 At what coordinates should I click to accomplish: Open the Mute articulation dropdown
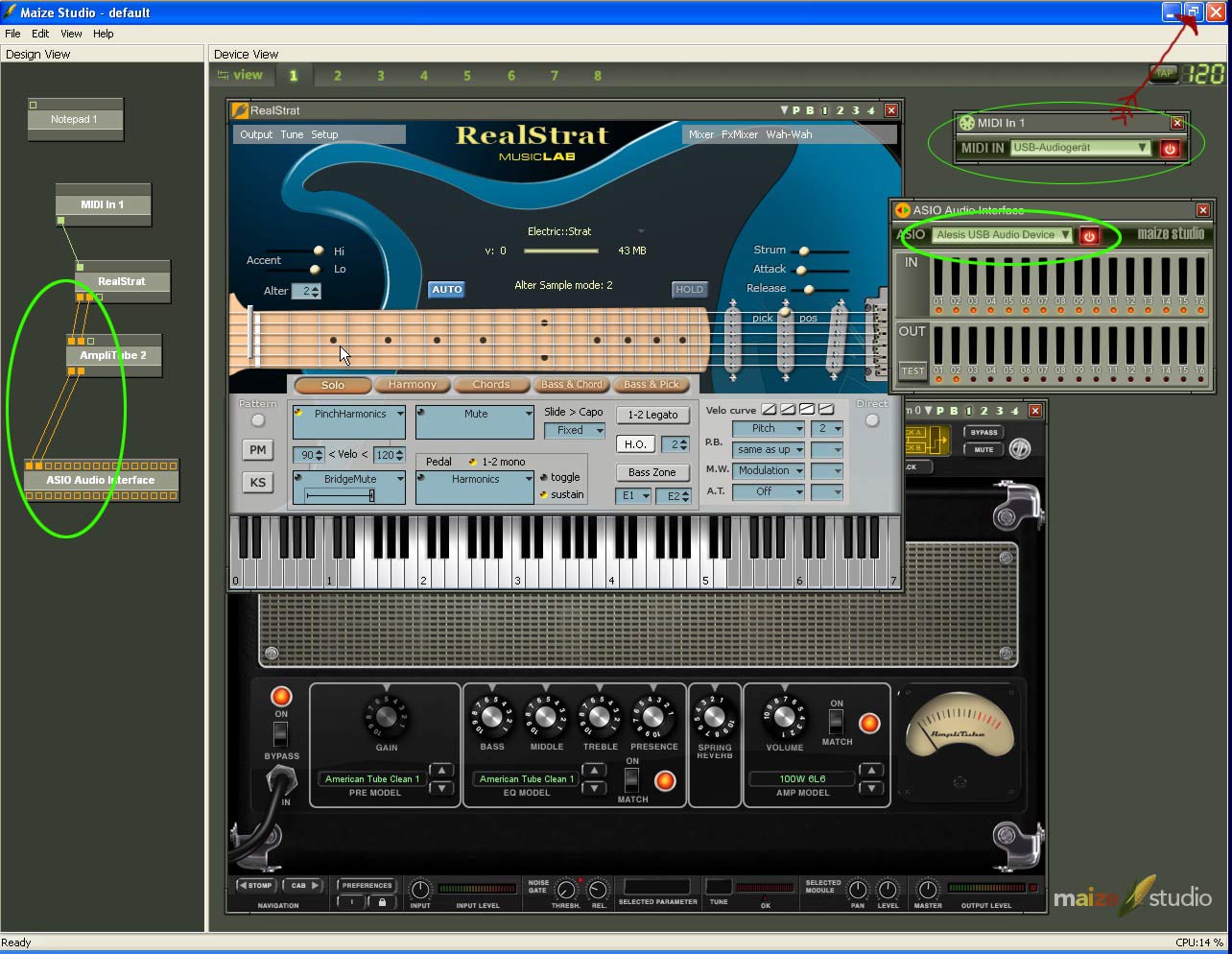[475, 422]
